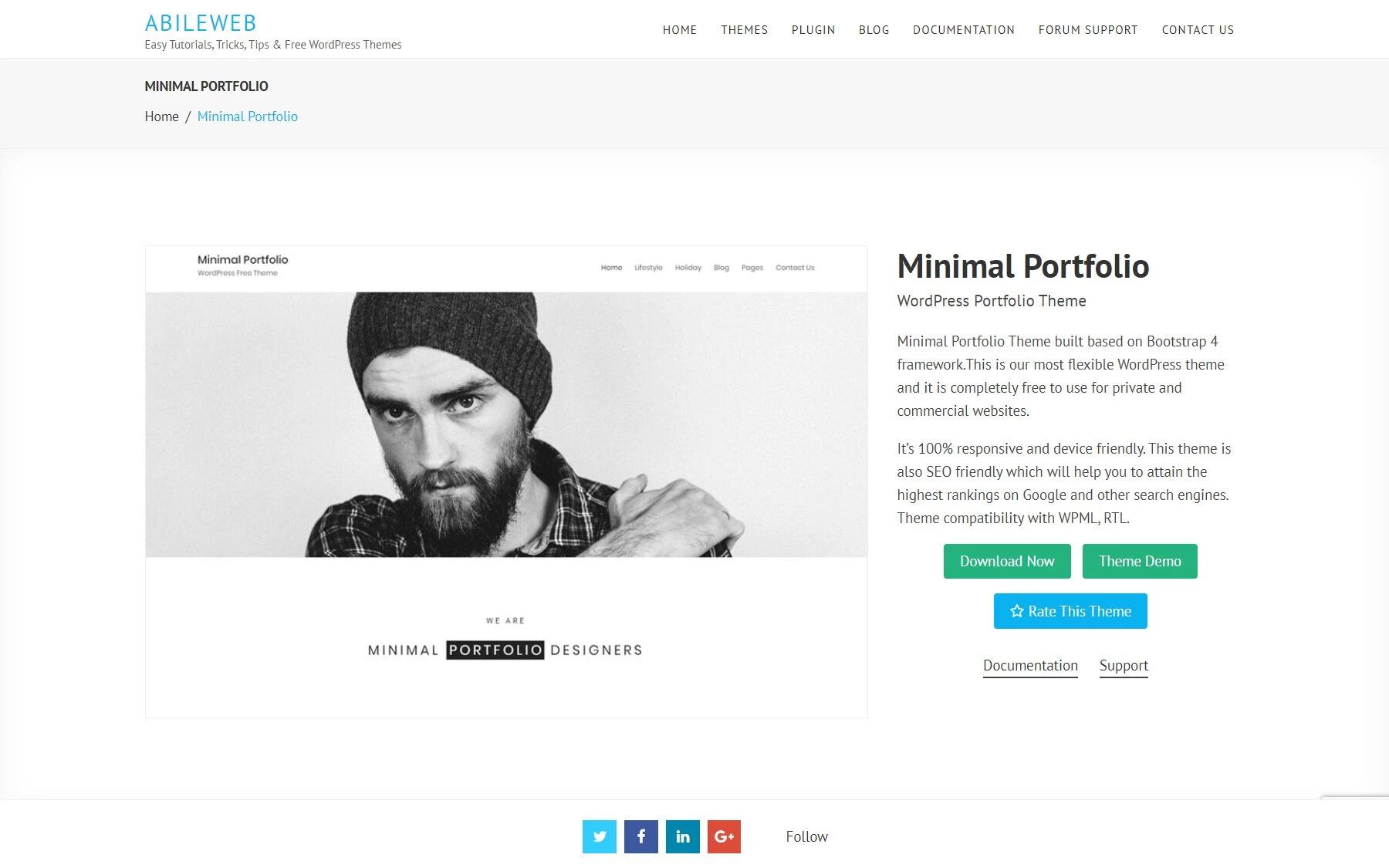Share page via LinkedIn icon
The width and height of the screenshot is (1389, 868).
click(683, 836)
